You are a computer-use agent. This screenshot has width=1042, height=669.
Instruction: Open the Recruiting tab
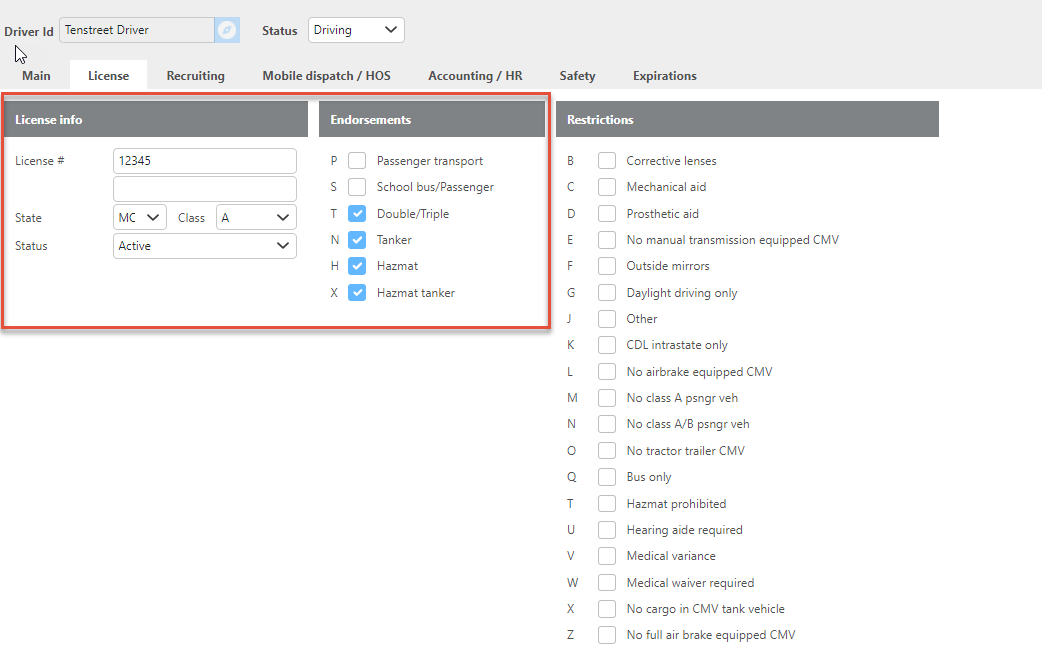click(x=195, y=76)
